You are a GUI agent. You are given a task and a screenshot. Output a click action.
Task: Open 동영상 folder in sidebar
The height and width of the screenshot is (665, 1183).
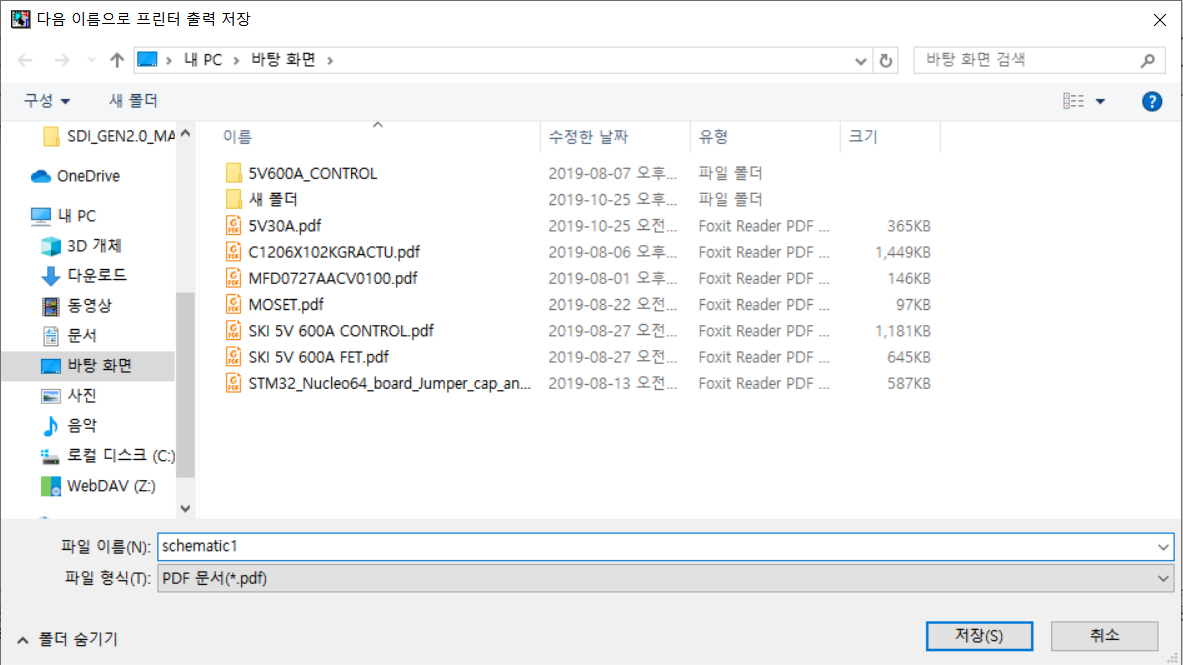click(75, 306)
